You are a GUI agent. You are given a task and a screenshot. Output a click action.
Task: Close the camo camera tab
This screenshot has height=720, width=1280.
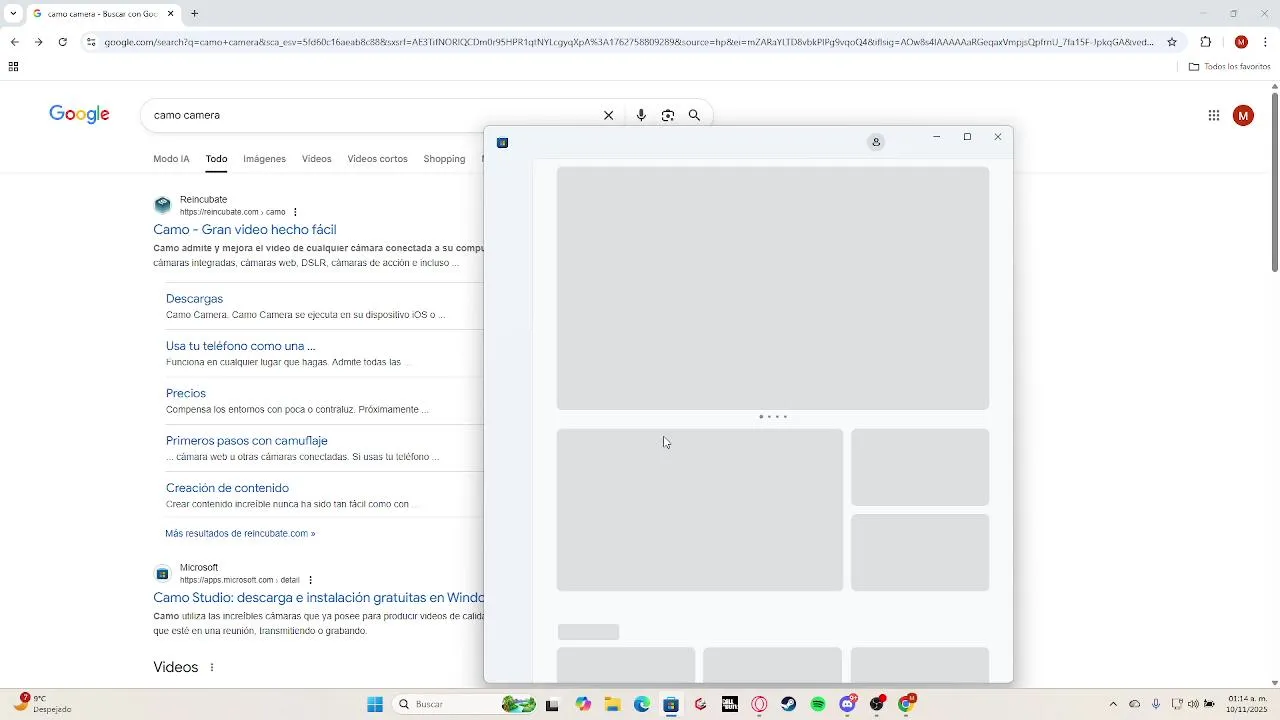pyautogui.click(x=171, y=14)
